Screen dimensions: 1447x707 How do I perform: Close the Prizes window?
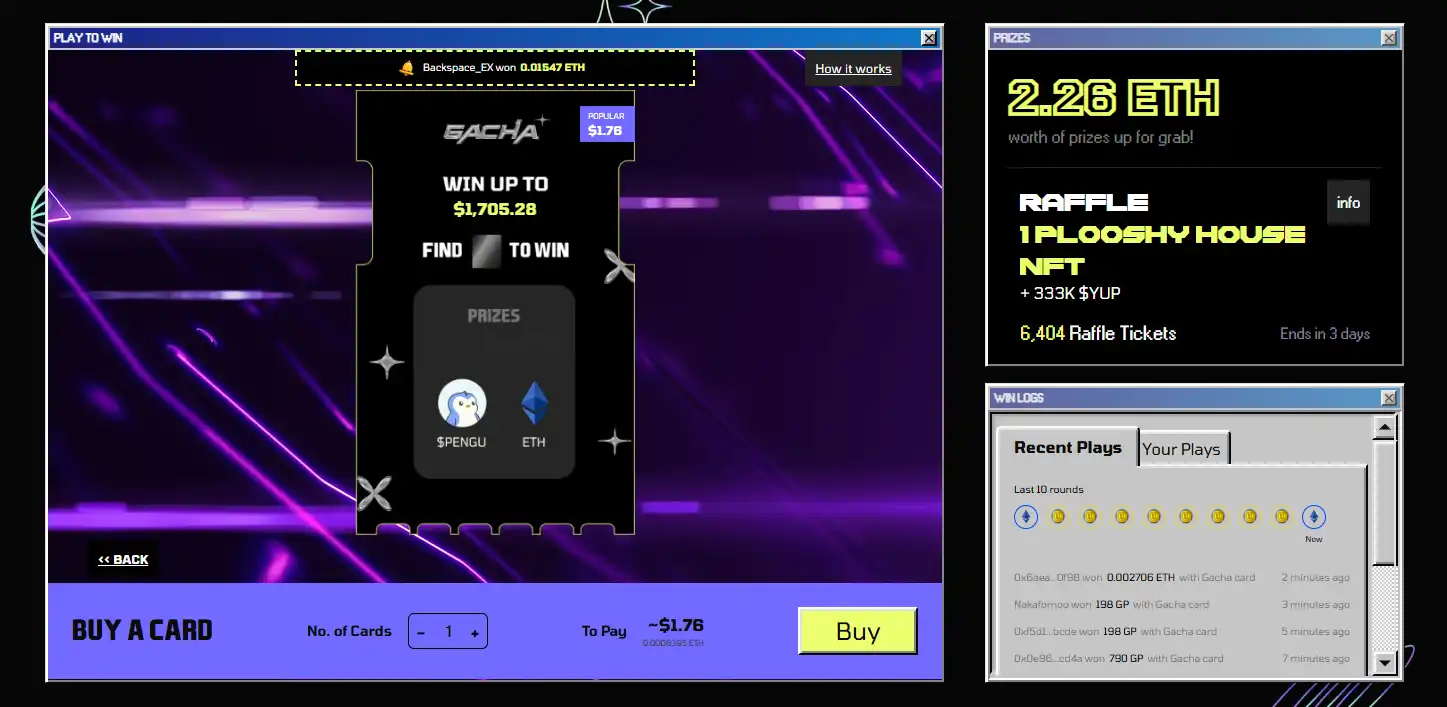click(x=1389, y=38)
